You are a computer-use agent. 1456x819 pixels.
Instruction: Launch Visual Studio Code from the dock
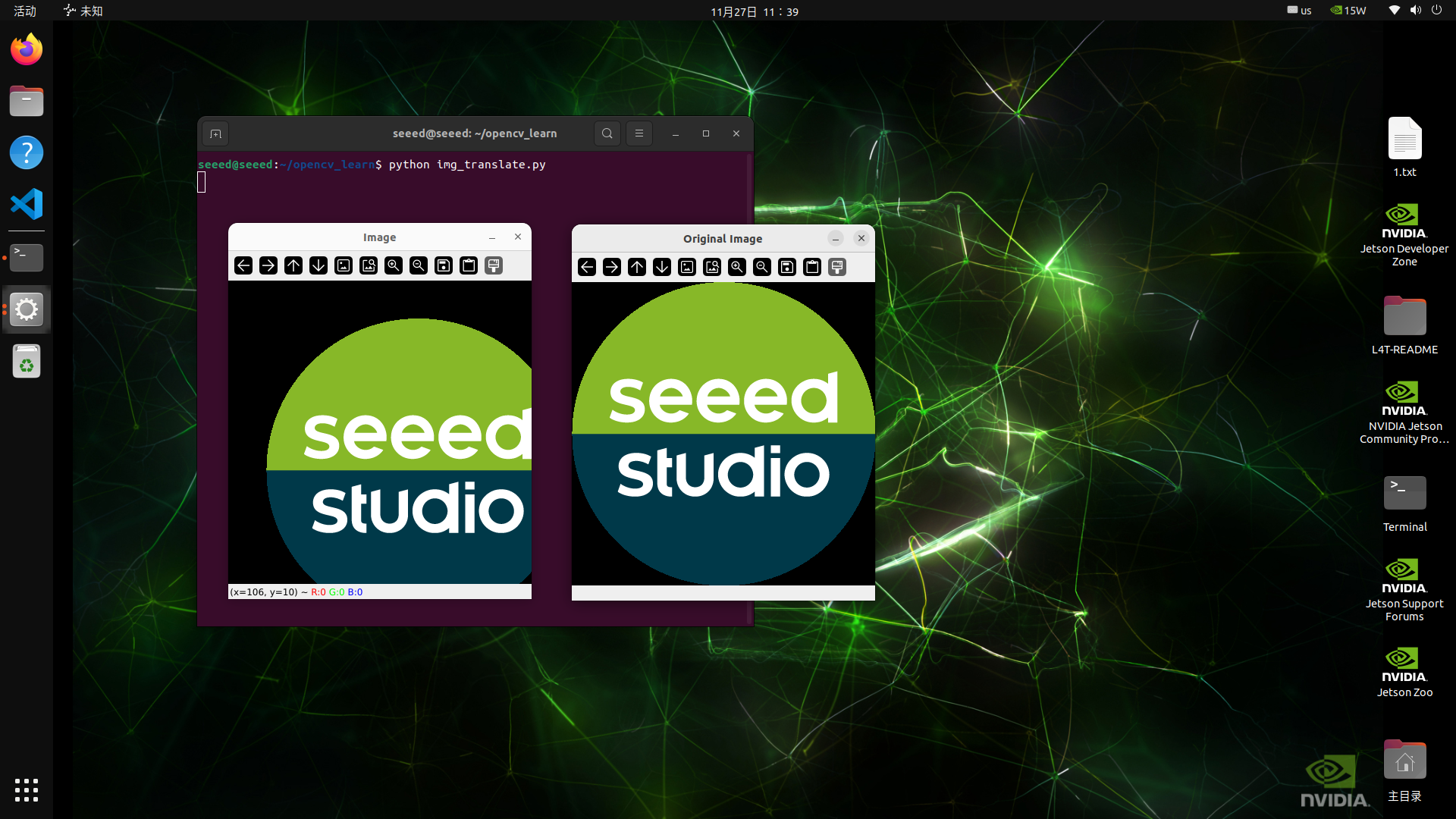tap(27, 204)
